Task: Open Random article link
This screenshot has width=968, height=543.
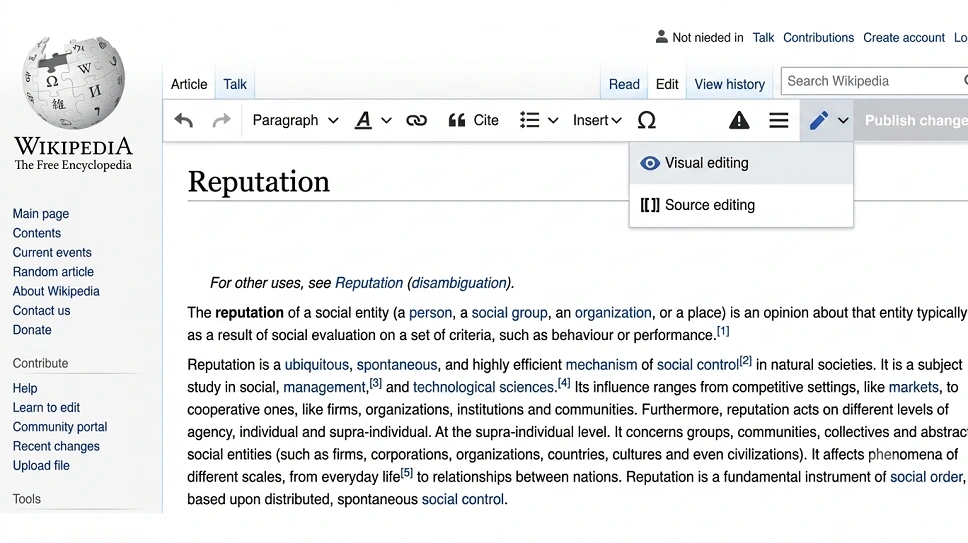Action: (53, 272)
